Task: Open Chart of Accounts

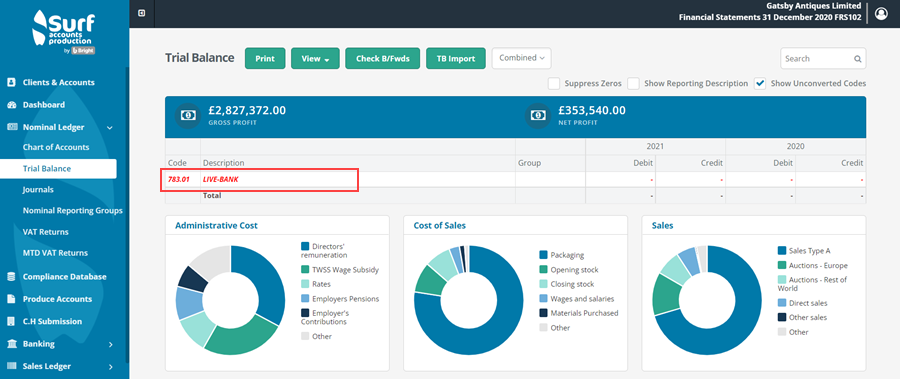Action: click(x=56, y=147)
